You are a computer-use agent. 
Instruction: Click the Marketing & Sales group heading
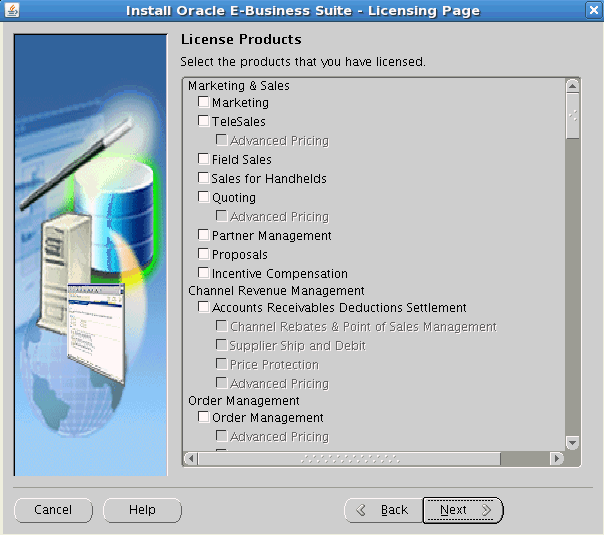[238, 86]
